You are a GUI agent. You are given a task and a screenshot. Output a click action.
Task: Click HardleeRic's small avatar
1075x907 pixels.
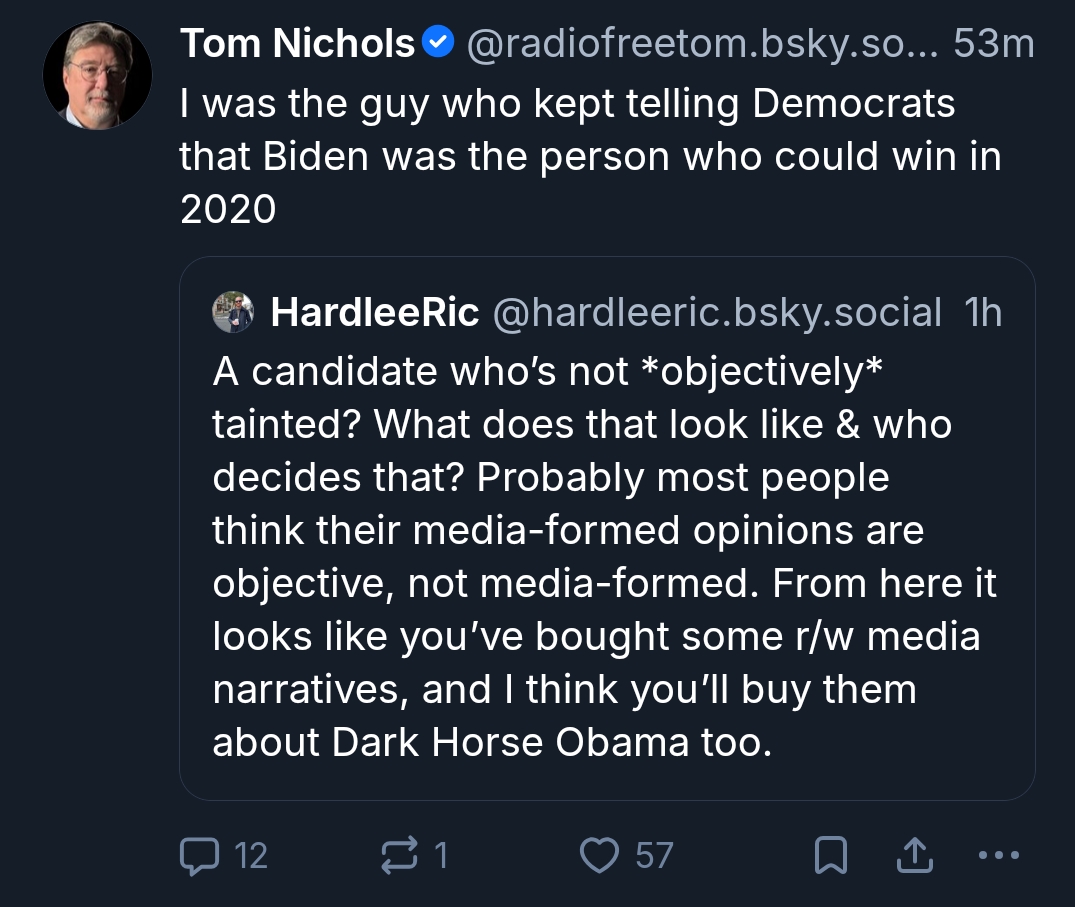(x=233, y=313)
